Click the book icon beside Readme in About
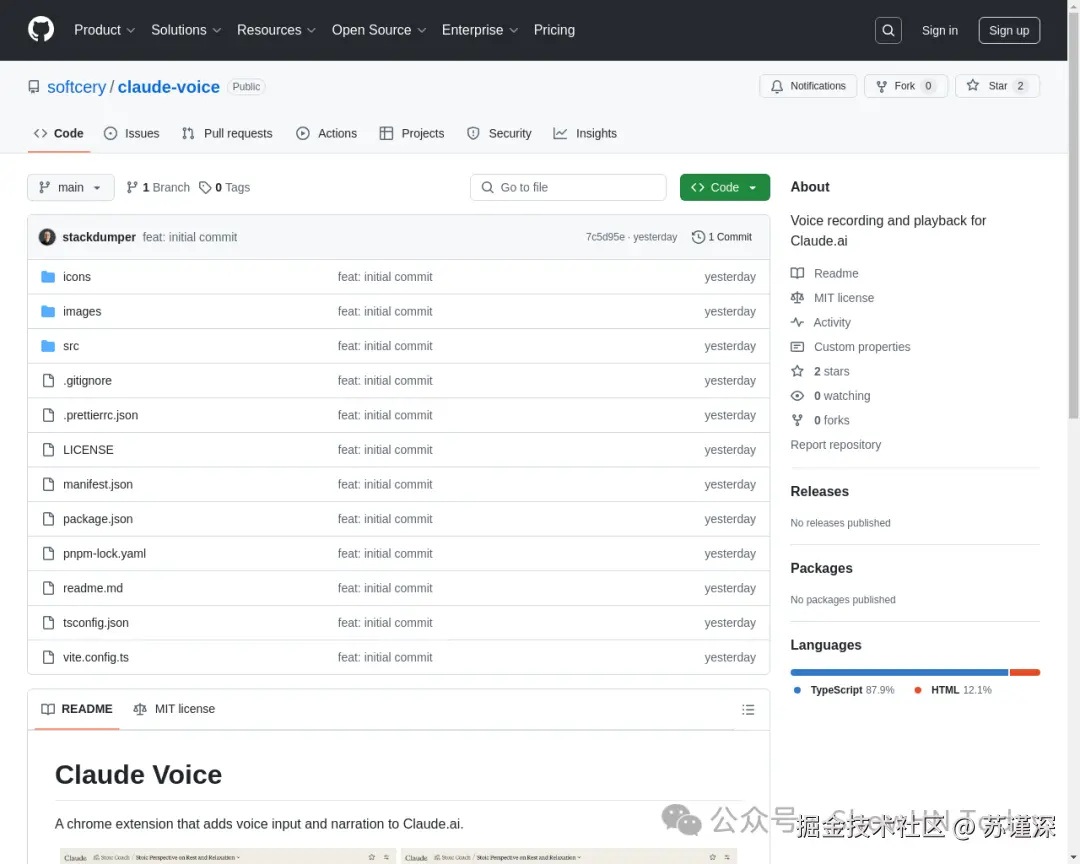Screen dimensions: 1080x864 (x=797, y=273)
